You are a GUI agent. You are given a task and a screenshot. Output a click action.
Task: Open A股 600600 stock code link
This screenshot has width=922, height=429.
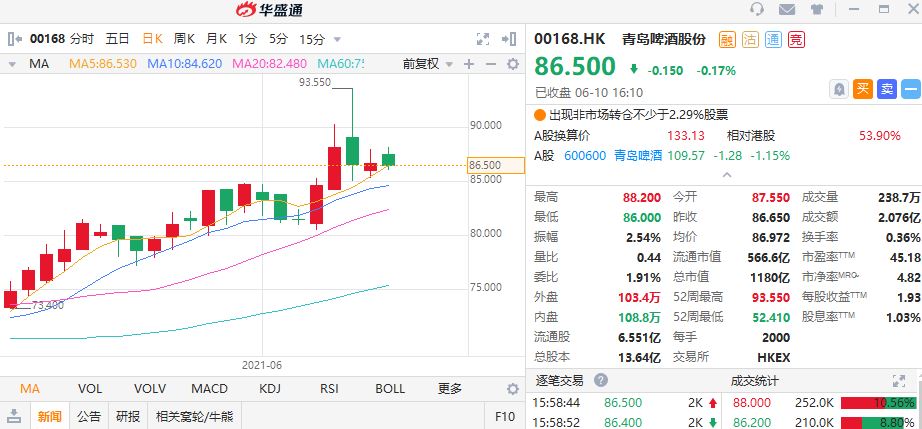point(585,156)
